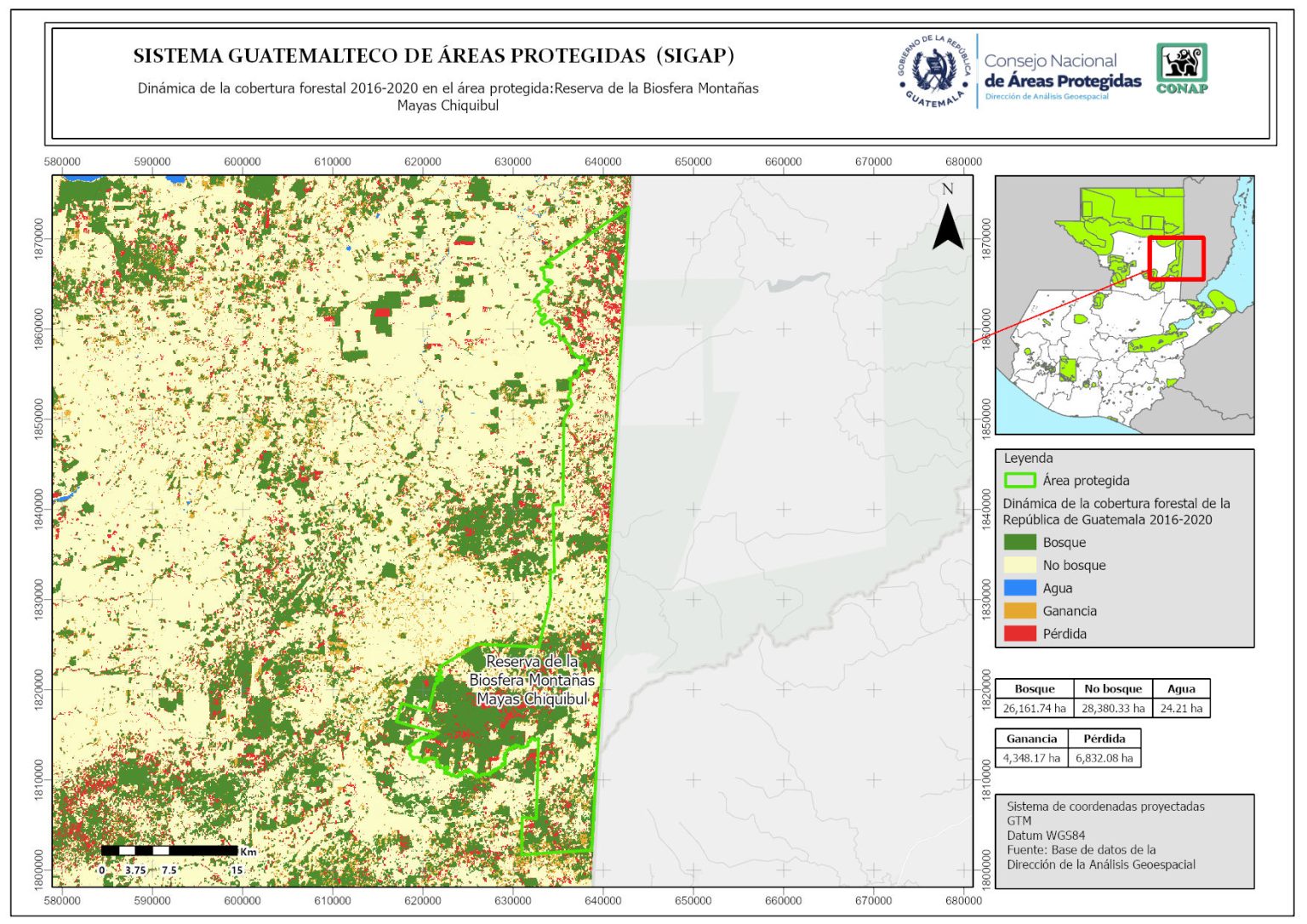
Task: Click the red locator rectangle in the inset map
Action: point(1176,259)
